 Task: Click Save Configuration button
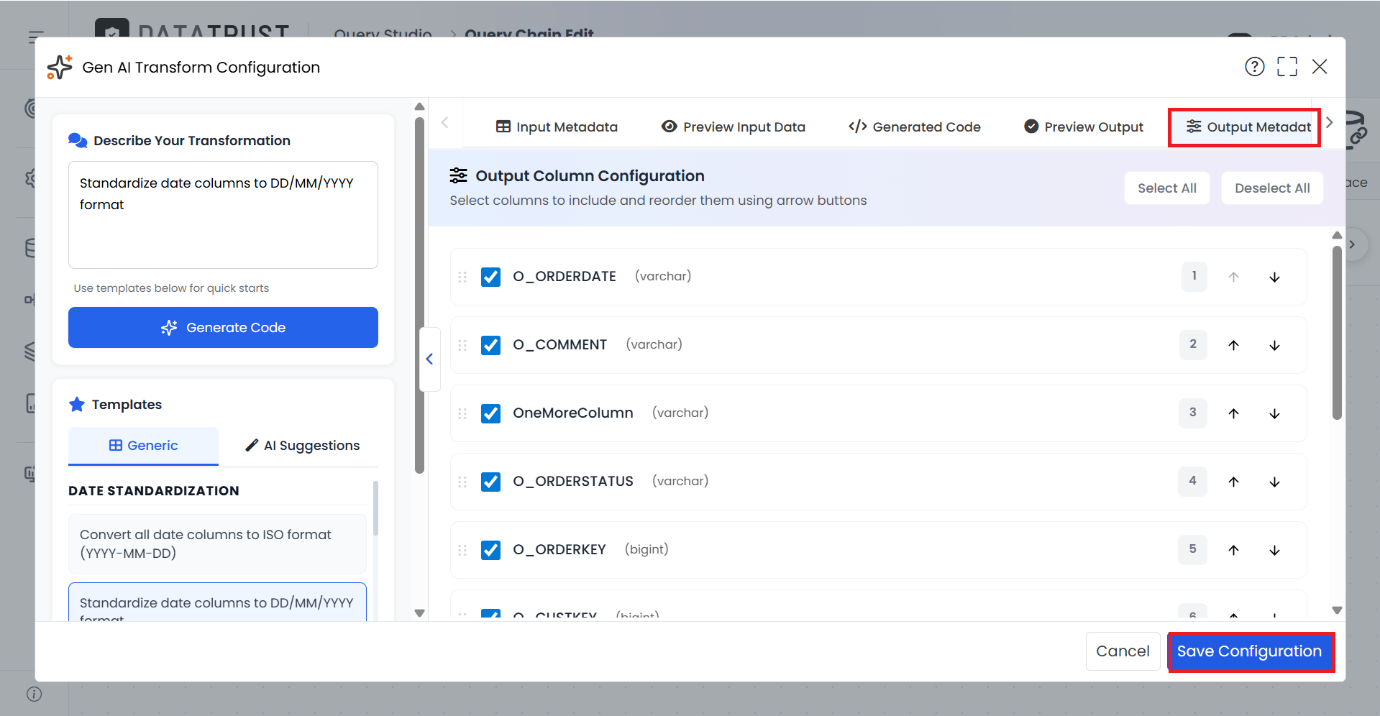[x=1250, y=651]
